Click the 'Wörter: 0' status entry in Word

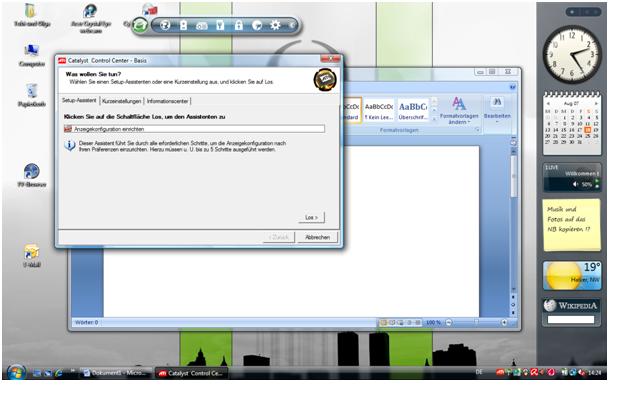(x=87, y=322)
